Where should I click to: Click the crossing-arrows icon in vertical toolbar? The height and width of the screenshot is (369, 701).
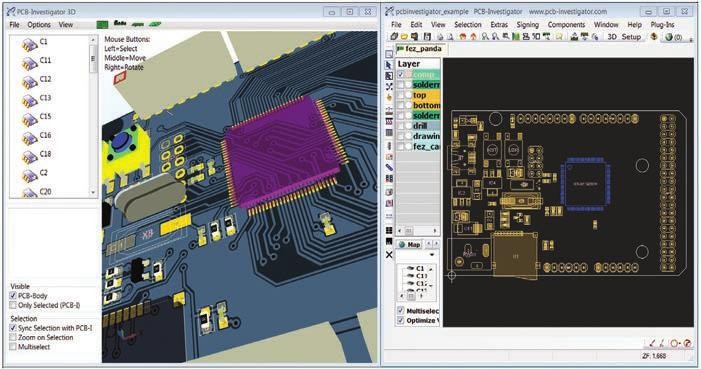tap(389, 87)
